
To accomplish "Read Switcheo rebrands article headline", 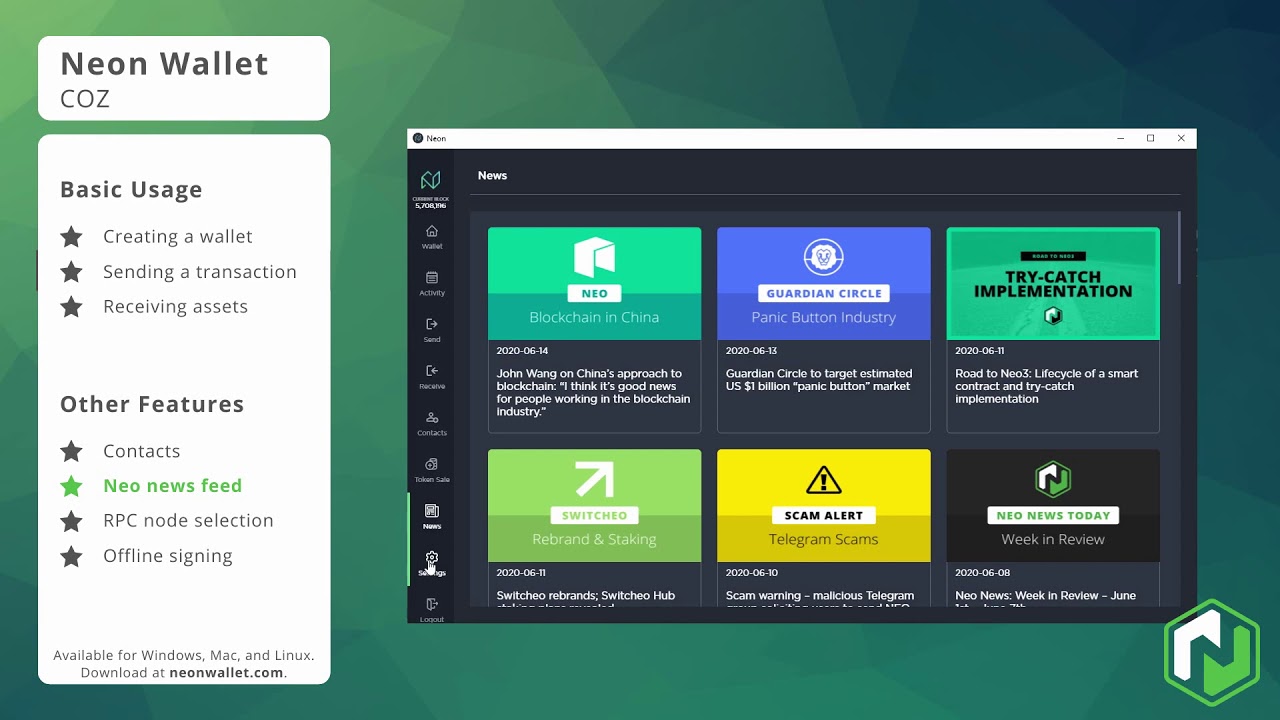I will [586, 598].
